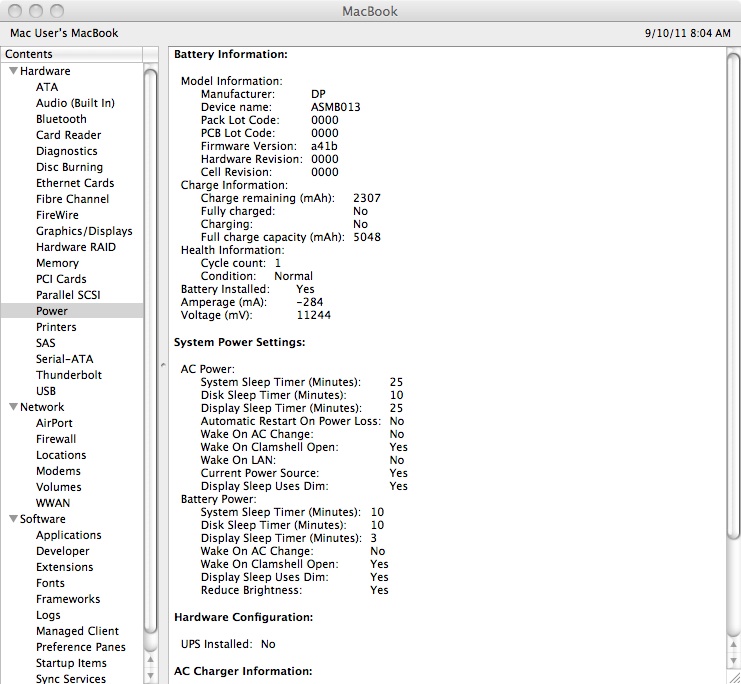Open Hardware RAID item
This screenshot has height=684, width=741.
76,247
